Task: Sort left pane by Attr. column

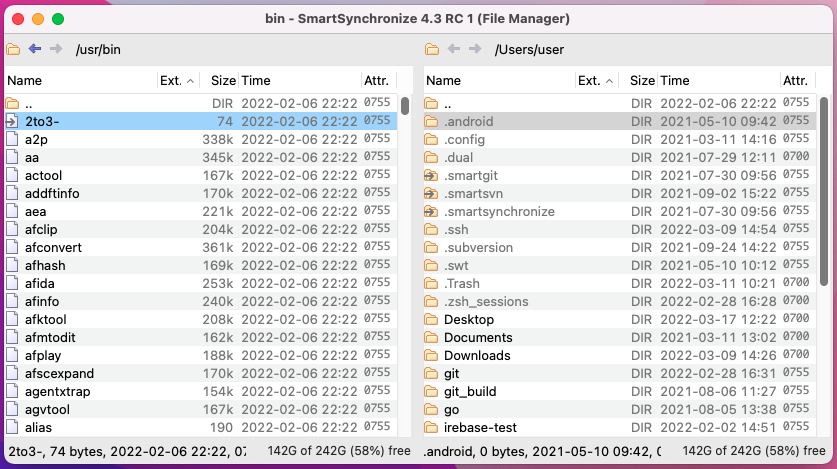Action: [x=378, y=81]
